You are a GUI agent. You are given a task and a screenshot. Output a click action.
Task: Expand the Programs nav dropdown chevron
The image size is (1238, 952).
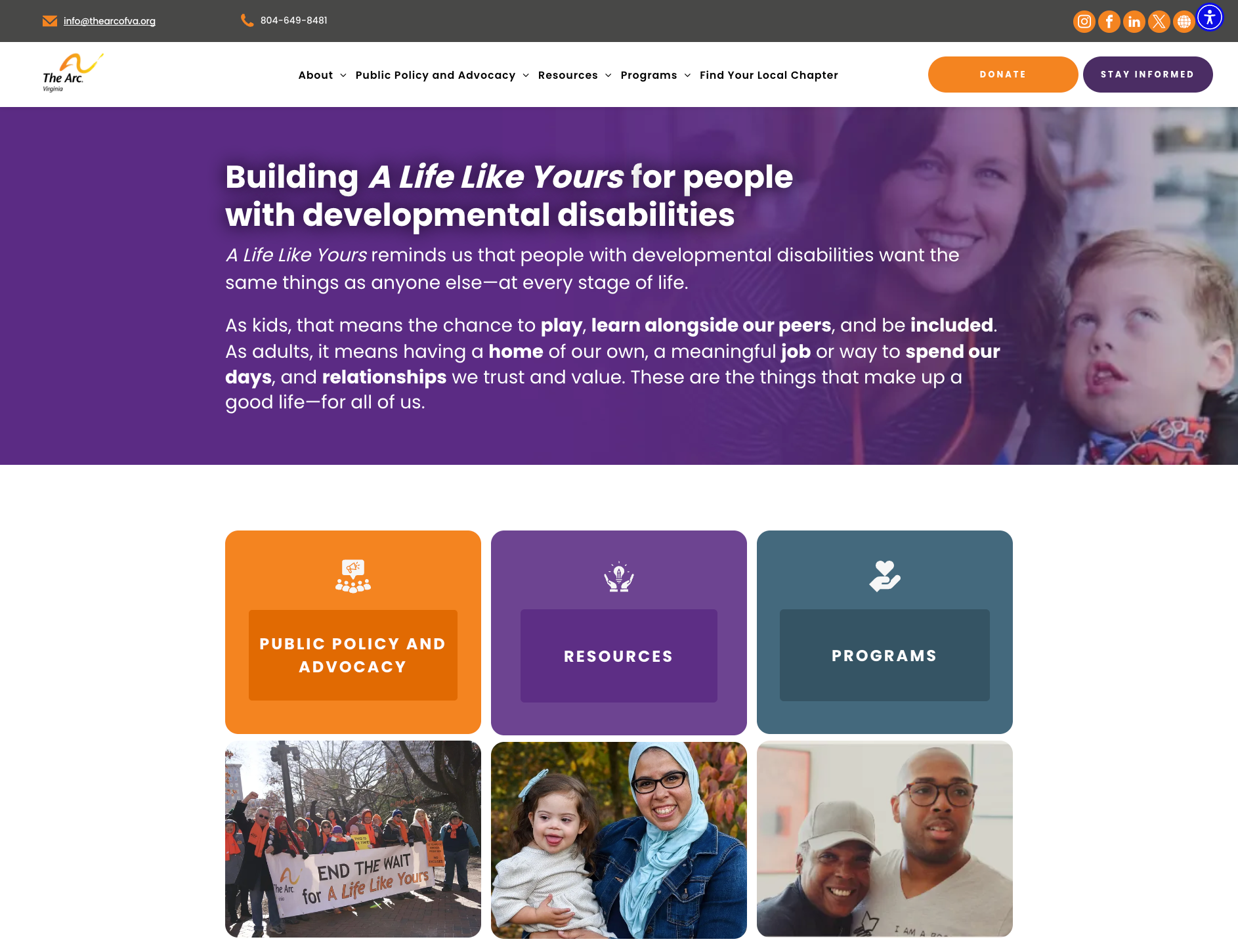click(x=687, y=76)
